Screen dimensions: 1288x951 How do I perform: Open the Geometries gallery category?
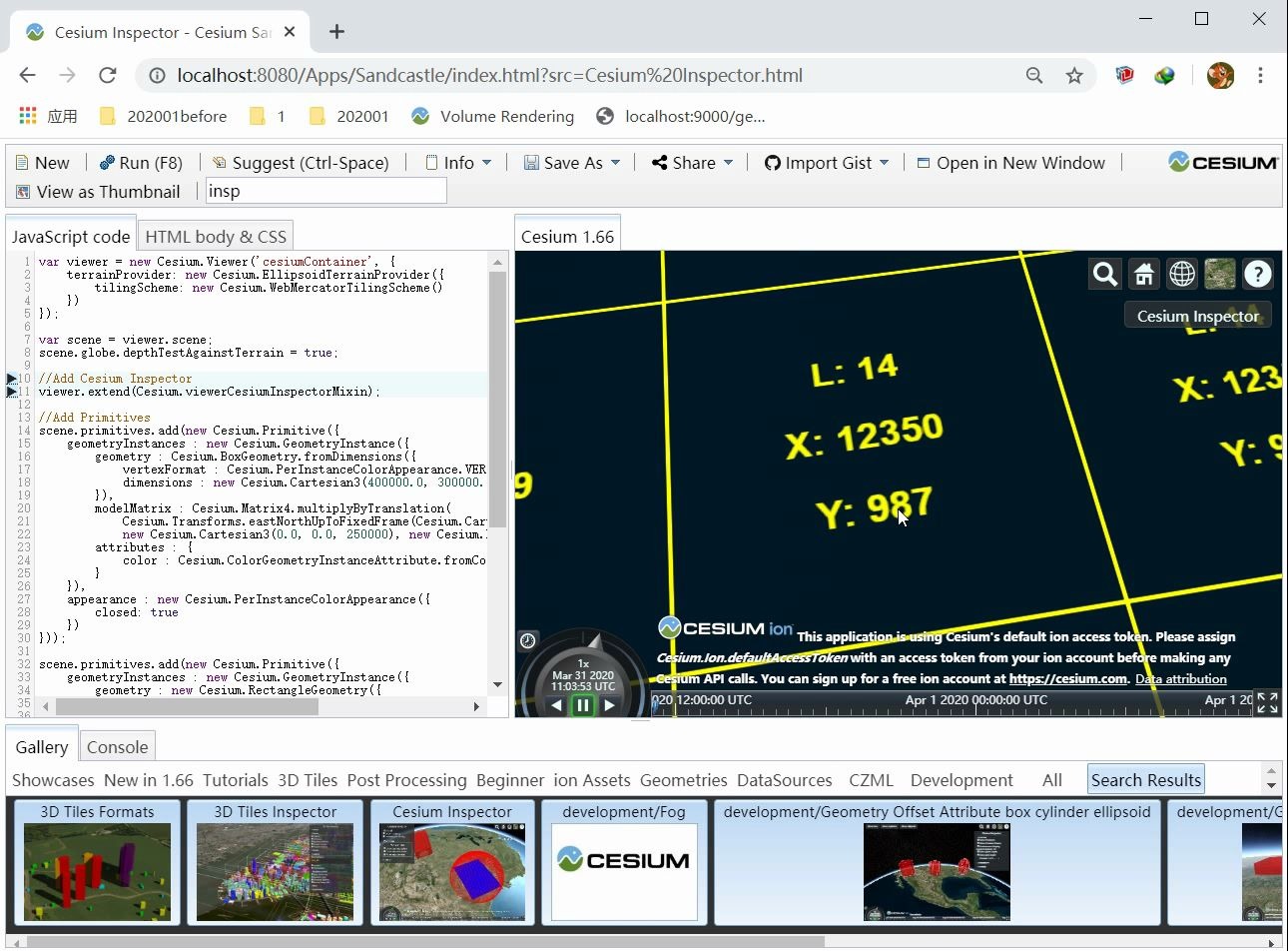coord(683,780)
